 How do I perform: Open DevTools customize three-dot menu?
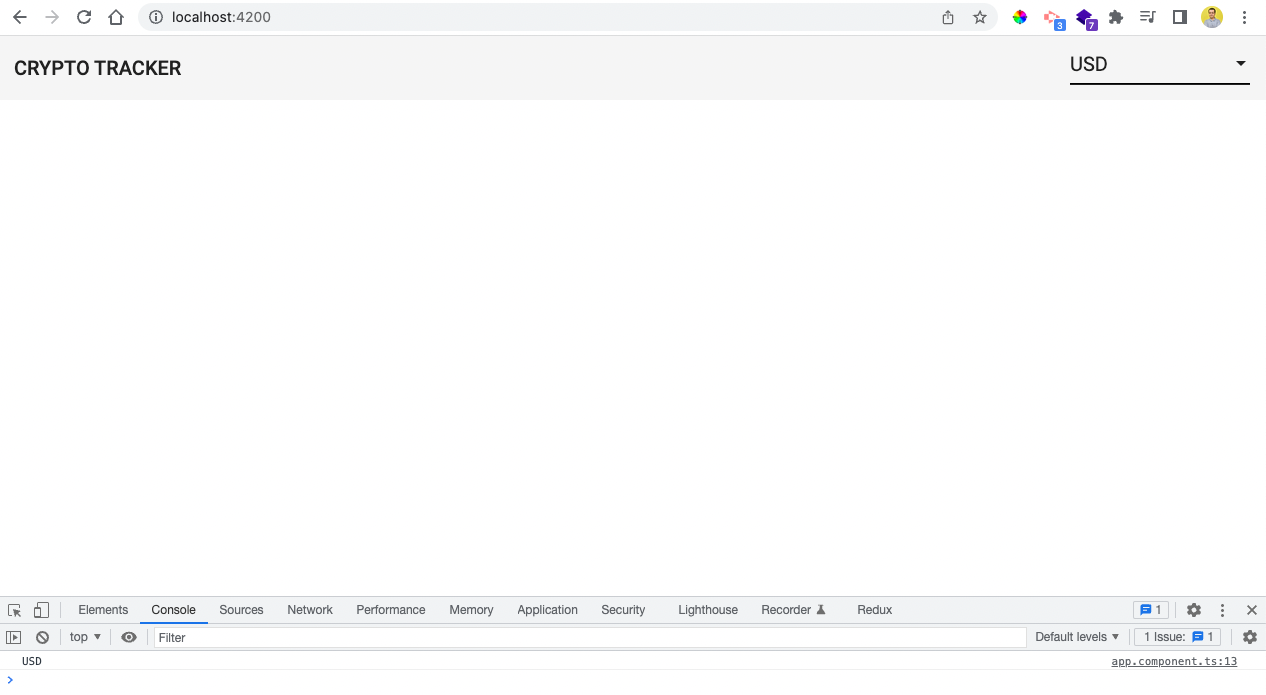[1222, 610]
